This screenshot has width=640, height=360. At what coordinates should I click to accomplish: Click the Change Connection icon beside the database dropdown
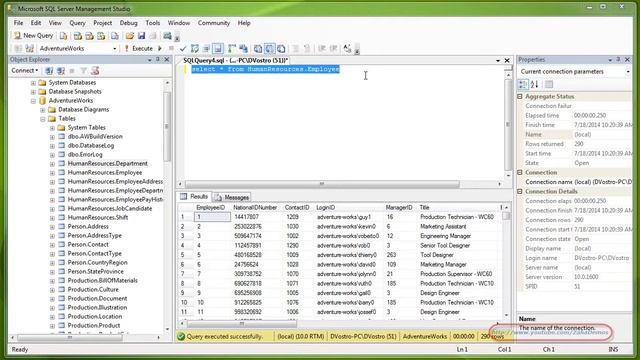[x=29, y=49]
